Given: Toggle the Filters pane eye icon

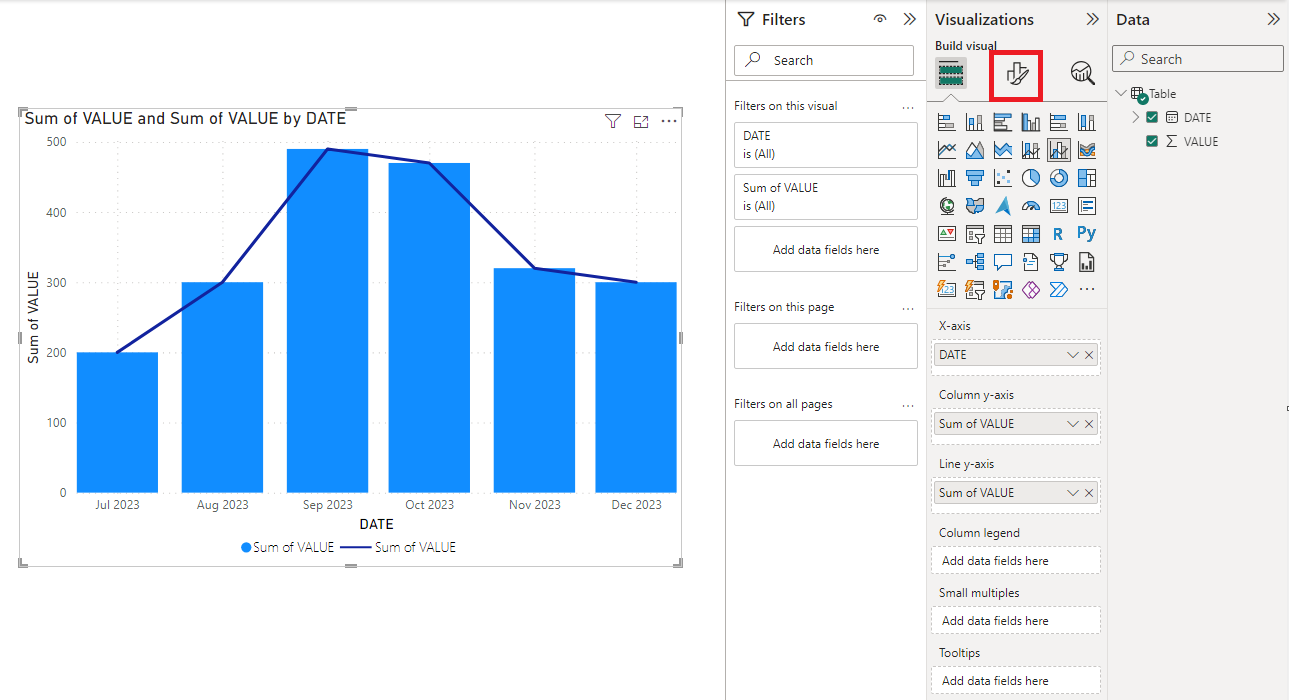Looking at the screenshot, I should pyautogui.click(x=880, y=19).
